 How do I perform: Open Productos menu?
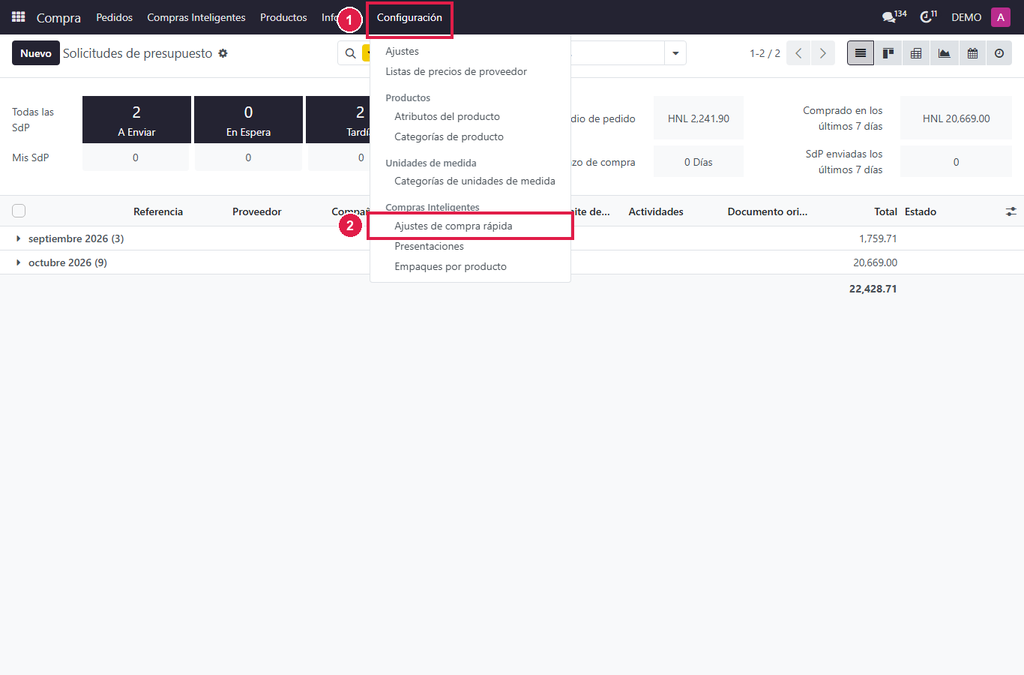tap(283, 18)
